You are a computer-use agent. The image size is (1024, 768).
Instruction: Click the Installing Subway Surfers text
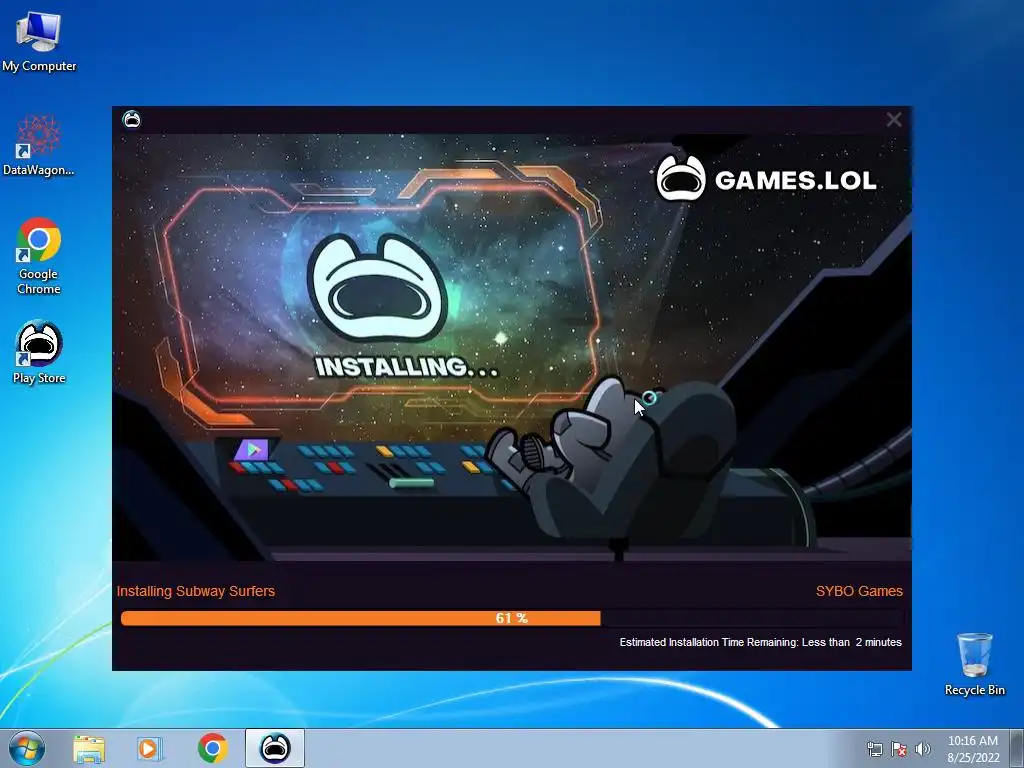[x=196, y=591]
